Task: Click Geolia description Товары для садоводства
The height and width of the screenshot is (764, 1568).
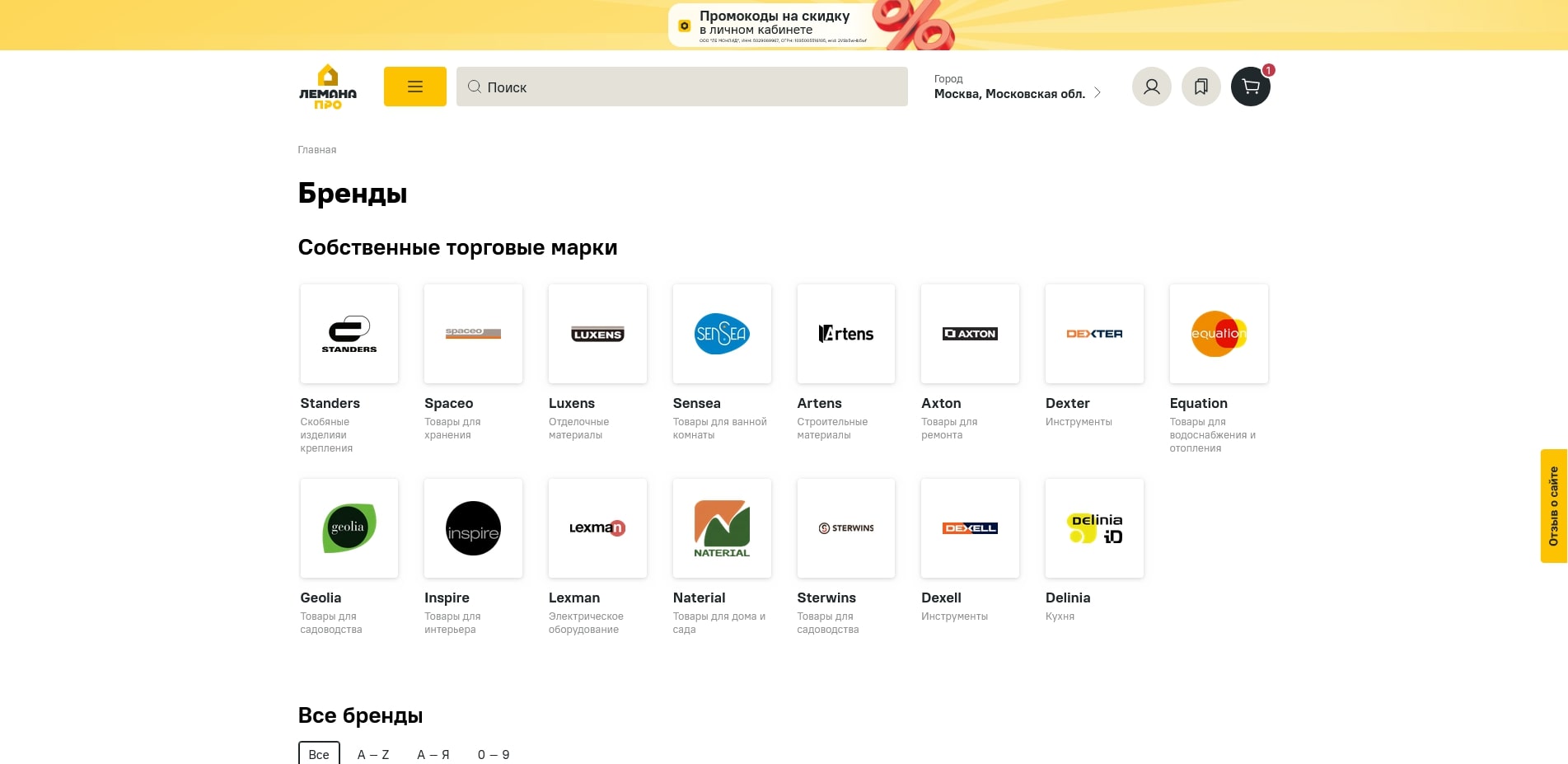Action: (x=331, y=623)
